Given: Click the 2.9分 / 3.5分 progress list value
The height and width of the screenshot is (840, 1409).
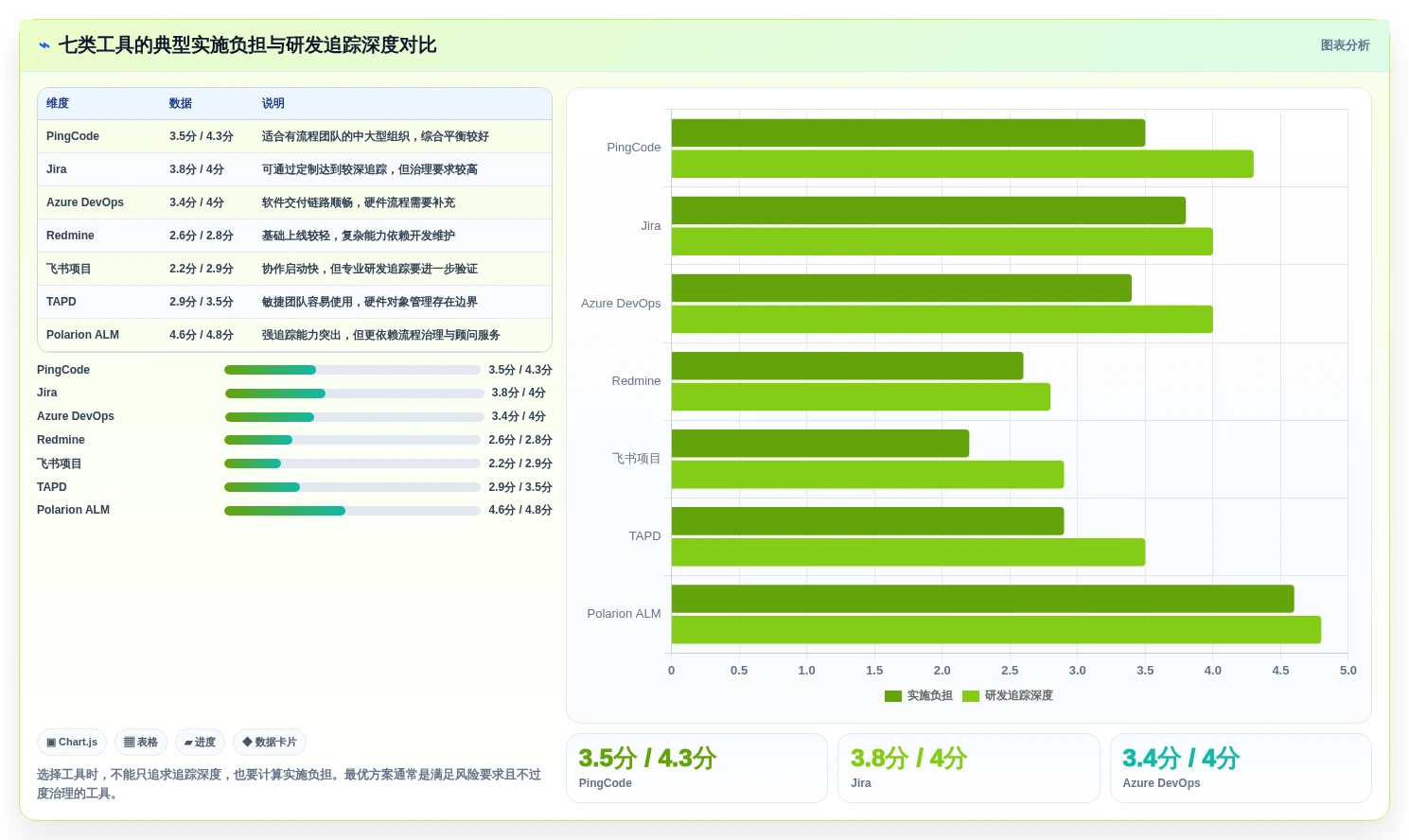Looking at the screenshot, I should click(x=520, y=487).
